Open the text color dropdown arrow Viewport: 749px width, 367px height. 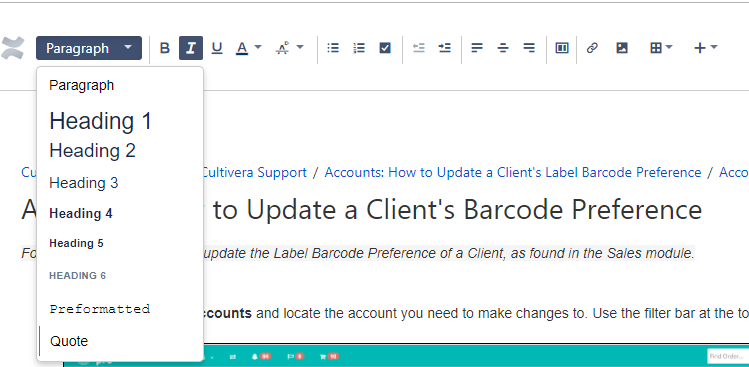pyautogui.click(x=258, y=47)
